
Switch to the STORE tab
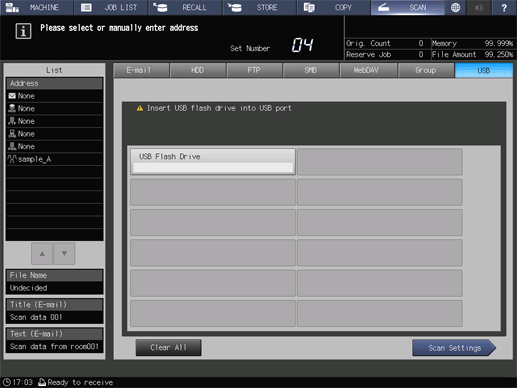[259, 8]
